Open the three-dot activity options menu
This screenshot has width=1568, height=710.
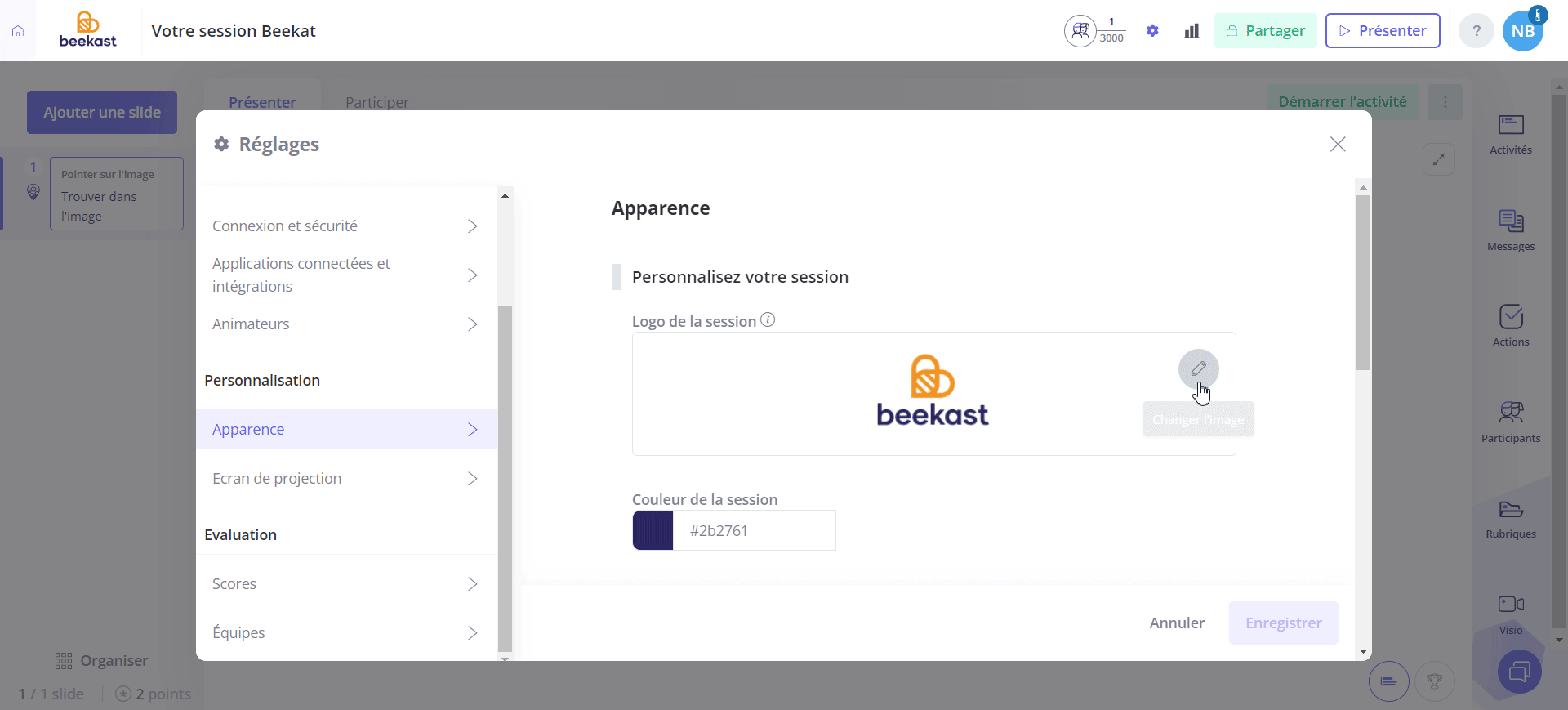pos(1445,102)
